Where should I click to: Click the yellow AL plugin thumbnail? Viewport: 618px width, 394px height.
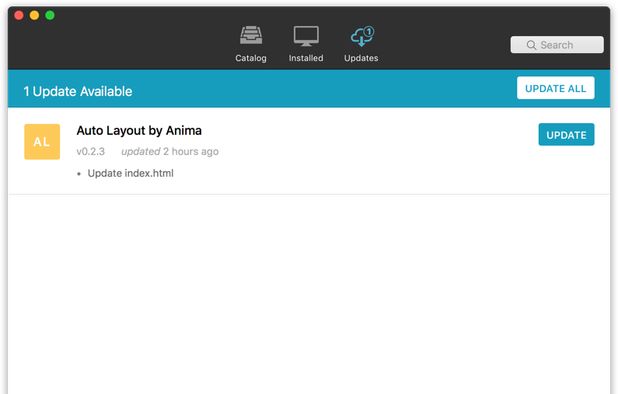42,142
